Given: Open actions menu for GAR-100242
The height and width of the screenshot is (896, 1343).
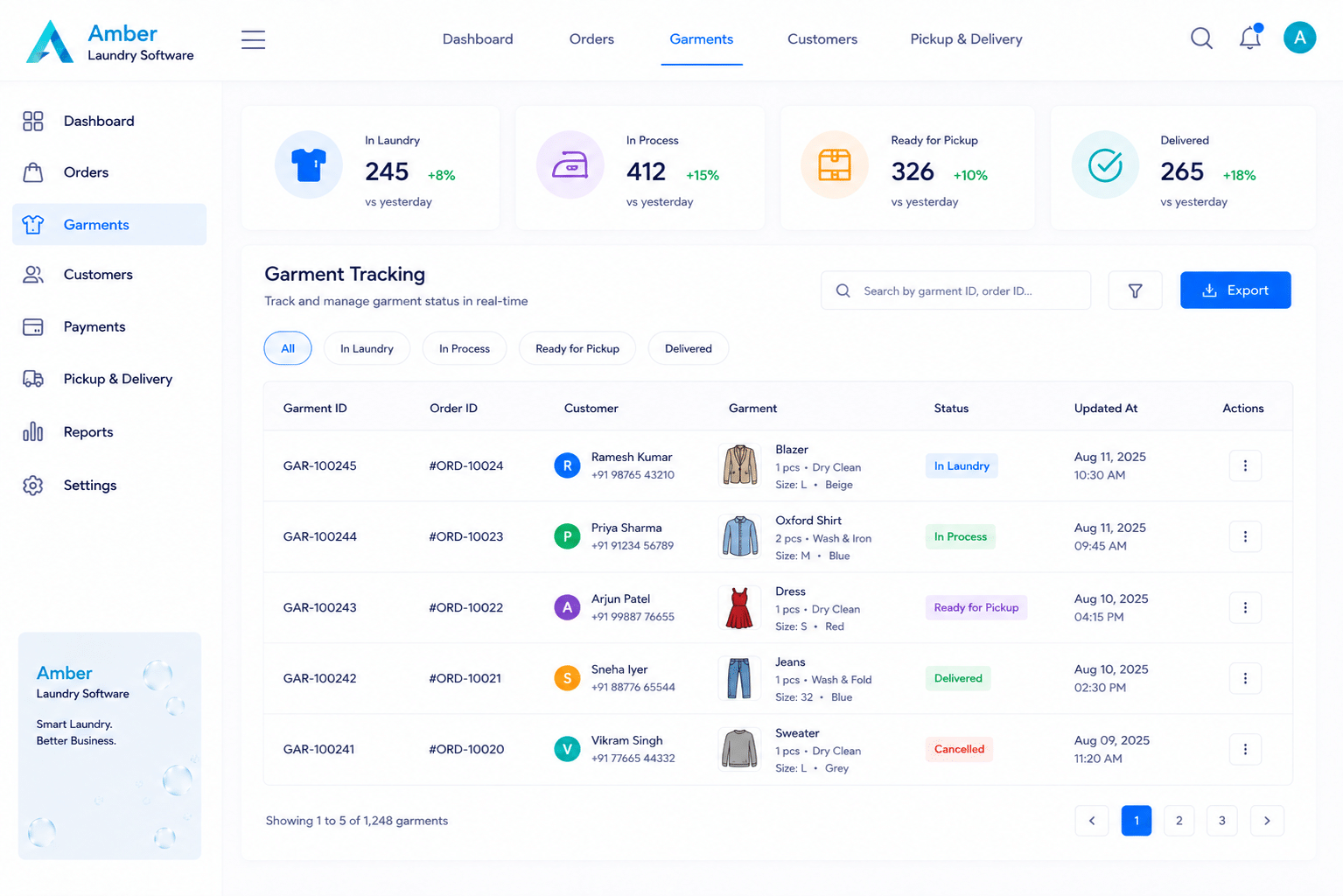Looking at the screenshot, I should point(1245,678).
